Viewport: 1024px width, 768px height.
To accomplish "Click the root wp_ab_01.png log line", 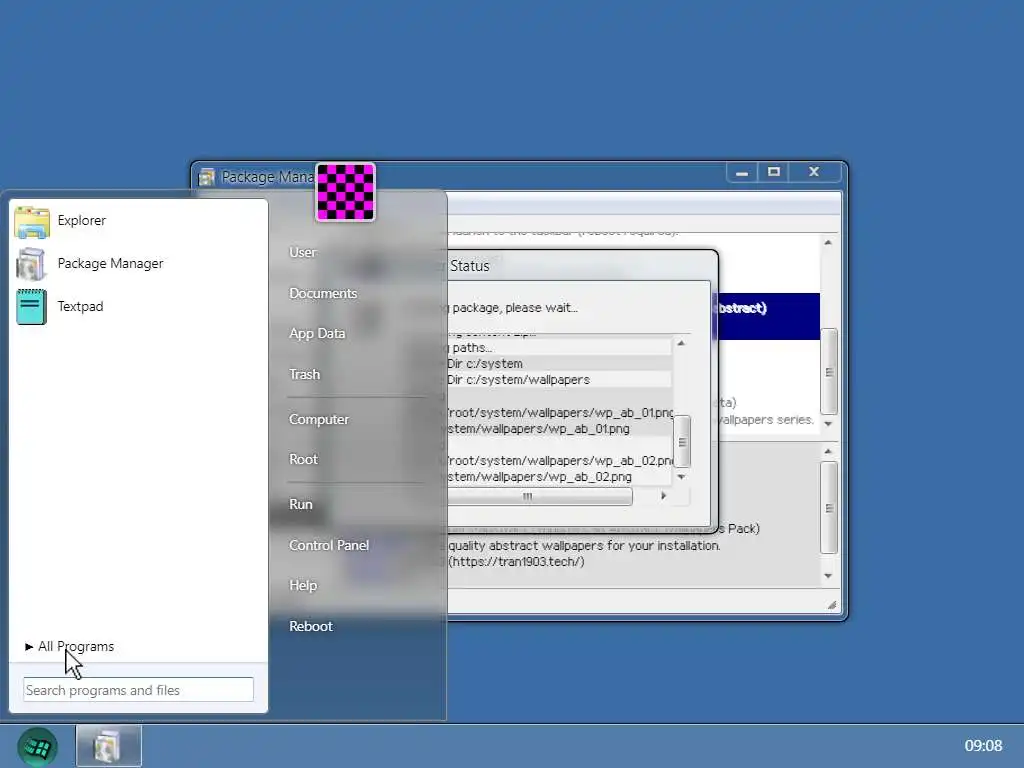I will 560,413.
